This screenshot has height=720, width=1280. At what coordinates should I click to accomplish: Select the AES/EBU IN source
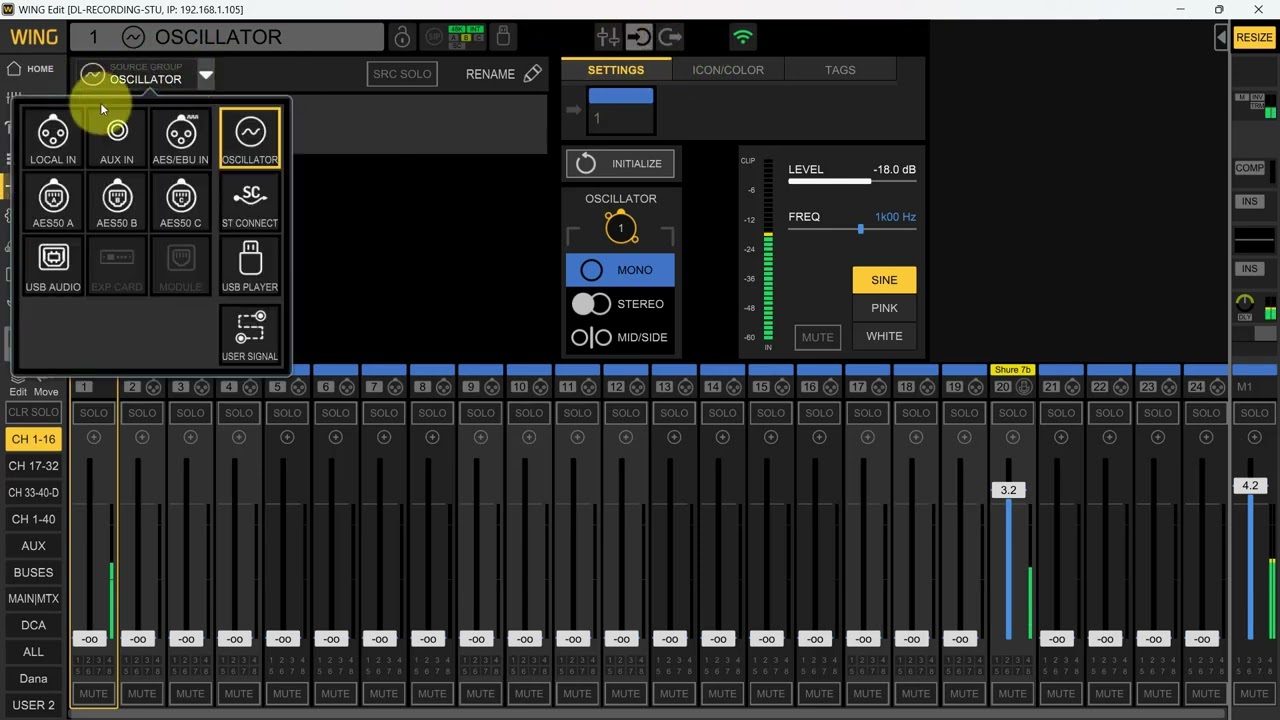[x=181, y=139]
